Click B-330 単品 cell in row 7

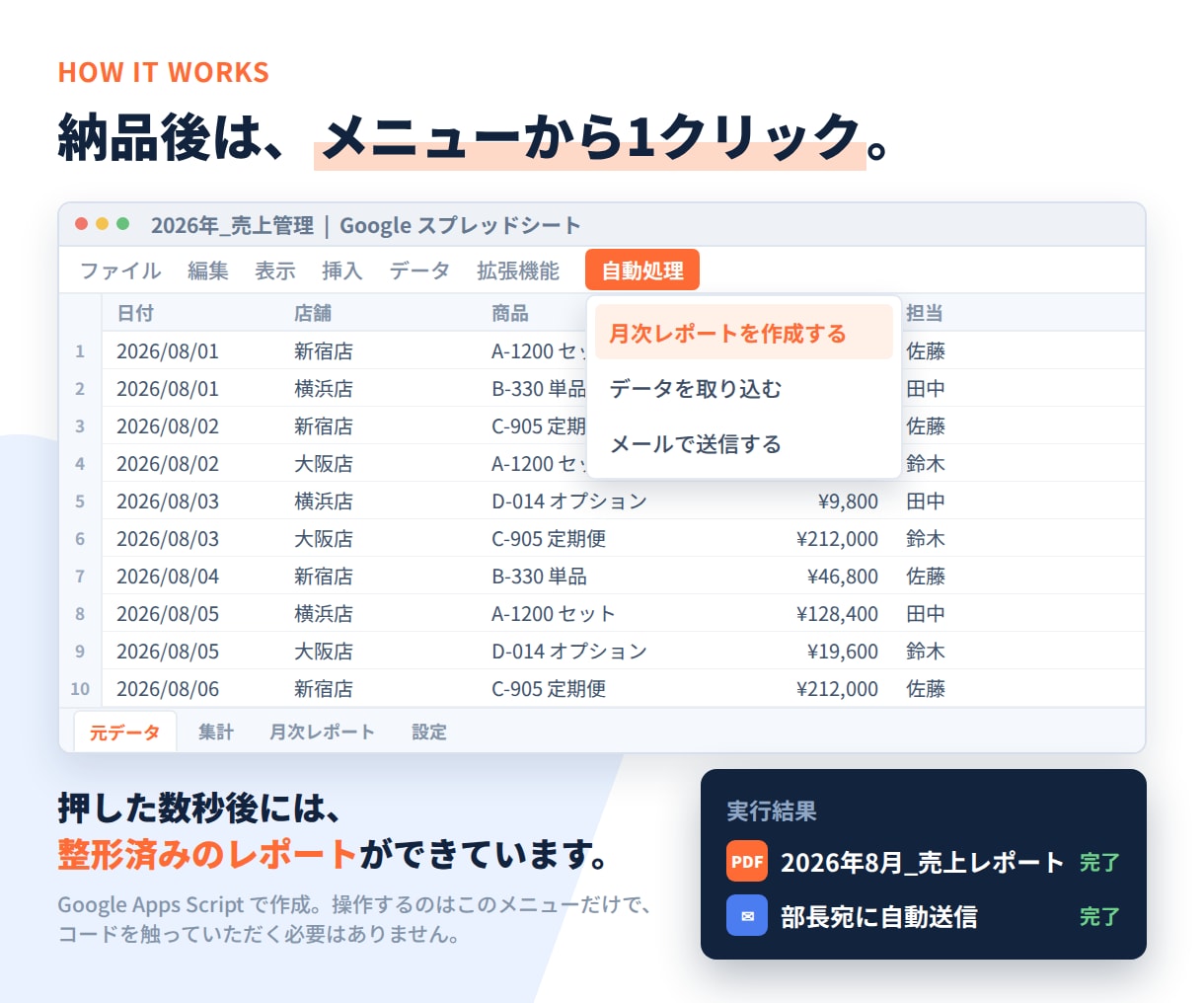(539, 576)
